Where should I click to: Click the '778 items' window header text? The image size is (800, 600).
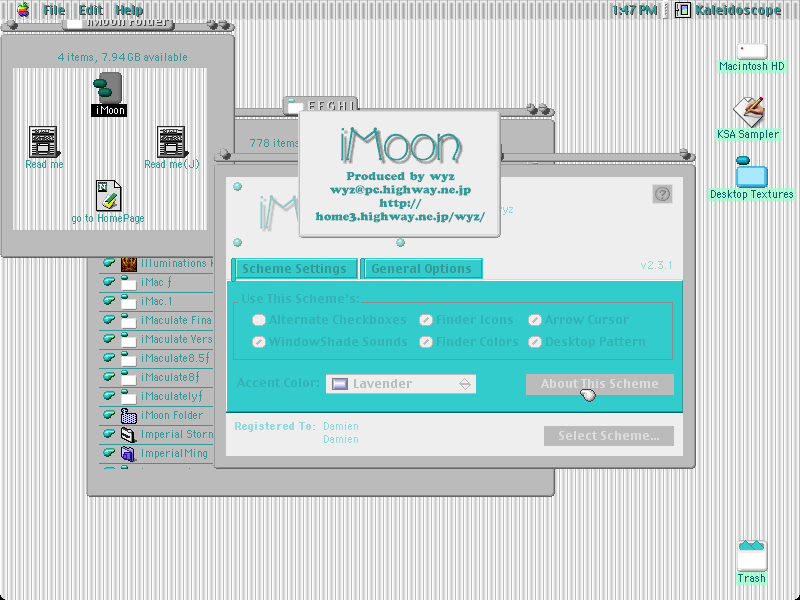click(273, 143)
